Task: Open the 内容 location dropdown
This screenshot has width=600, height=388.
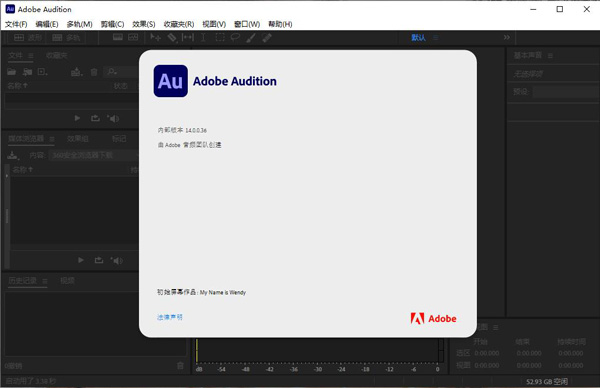Action: tap(94, 155)
